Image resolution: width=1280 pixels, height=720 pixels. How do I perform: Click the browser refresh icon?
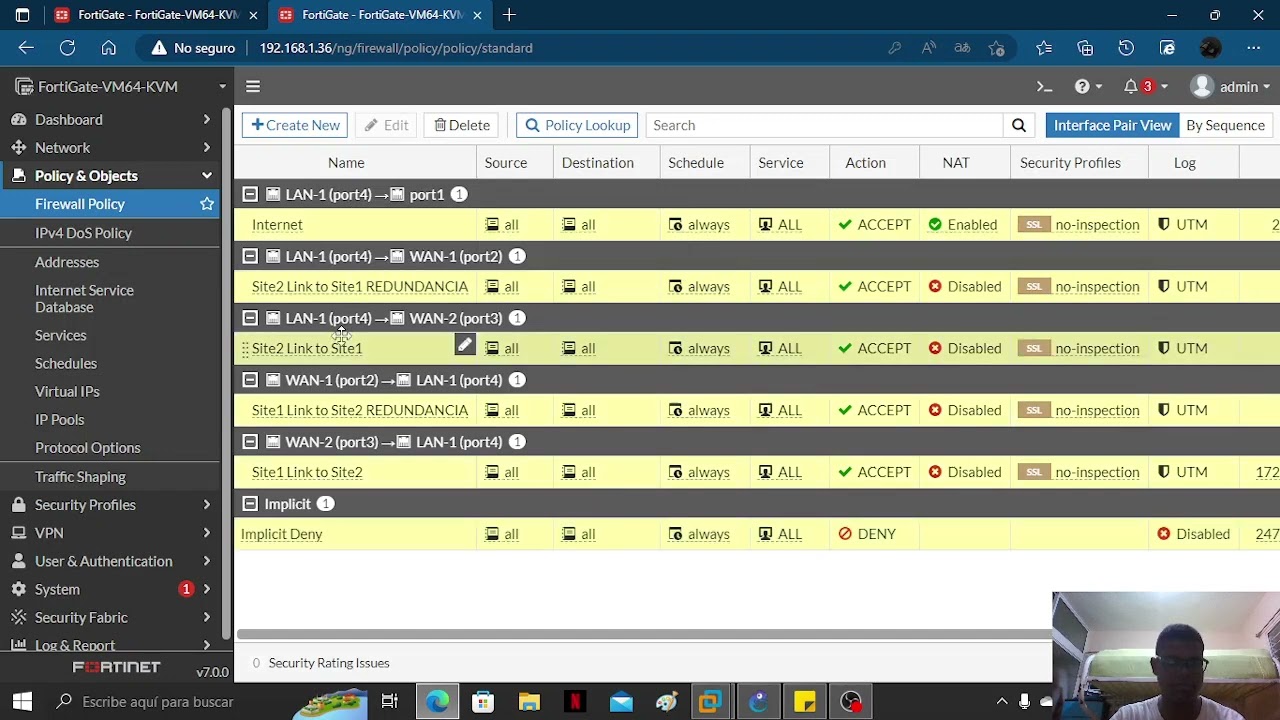67,48
